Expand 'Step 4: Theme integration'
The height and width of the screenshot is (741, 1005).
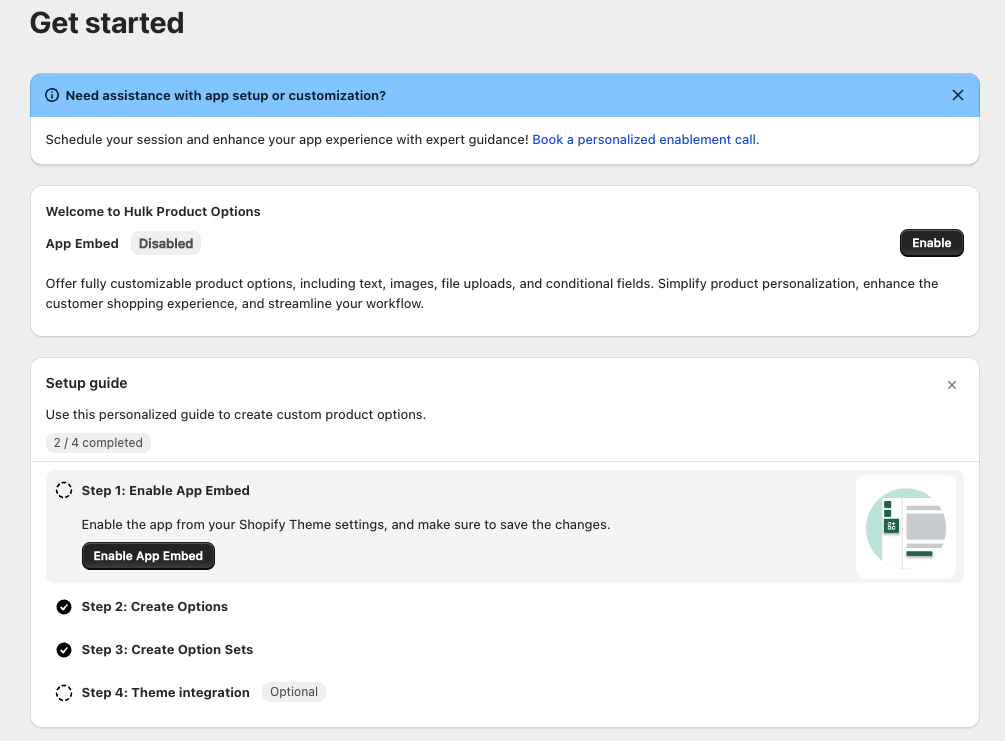[x=166, y=693]
